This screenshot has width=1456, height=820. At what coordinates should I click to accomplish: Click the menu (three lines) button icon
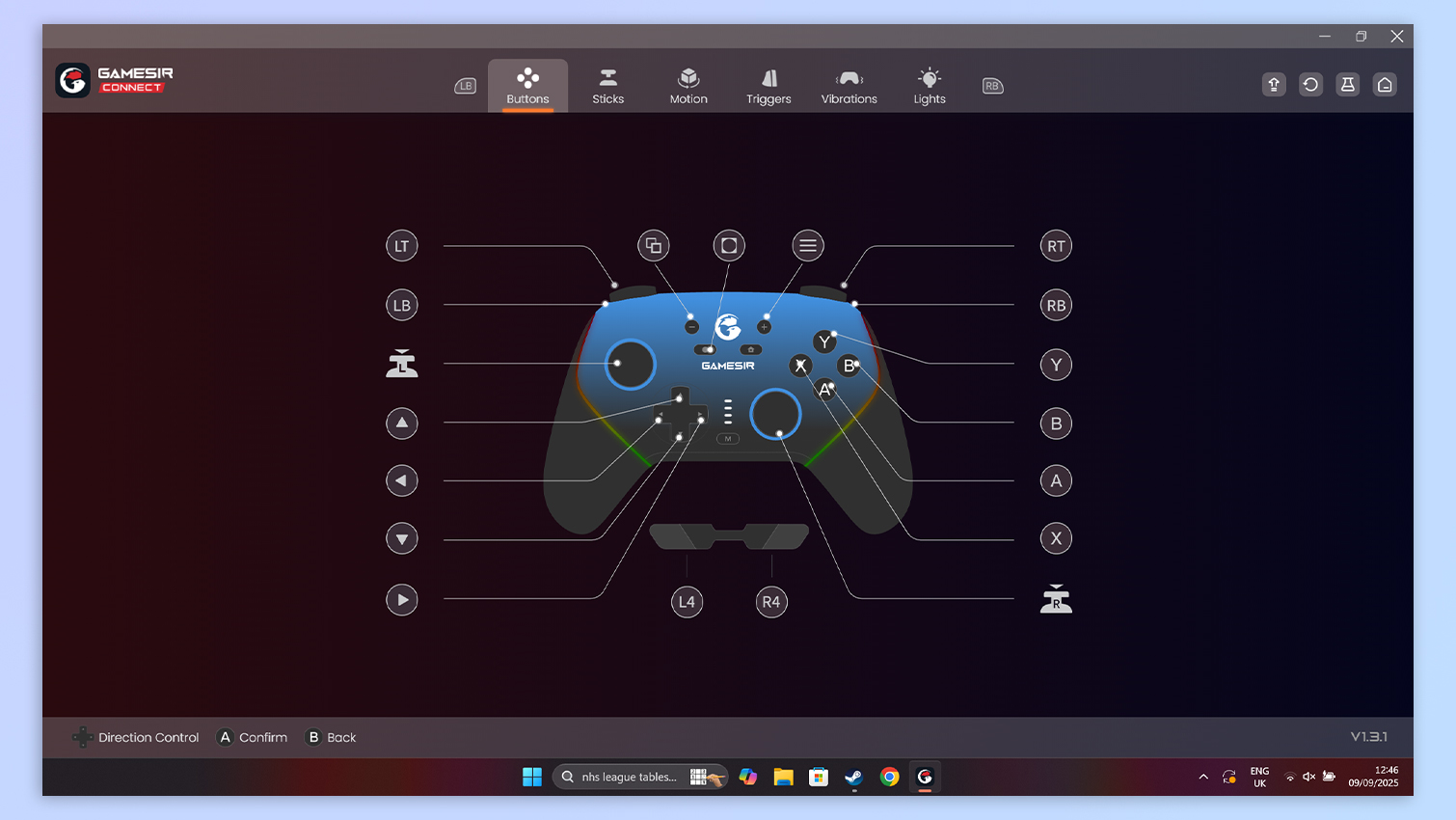[x=808, y=246]
